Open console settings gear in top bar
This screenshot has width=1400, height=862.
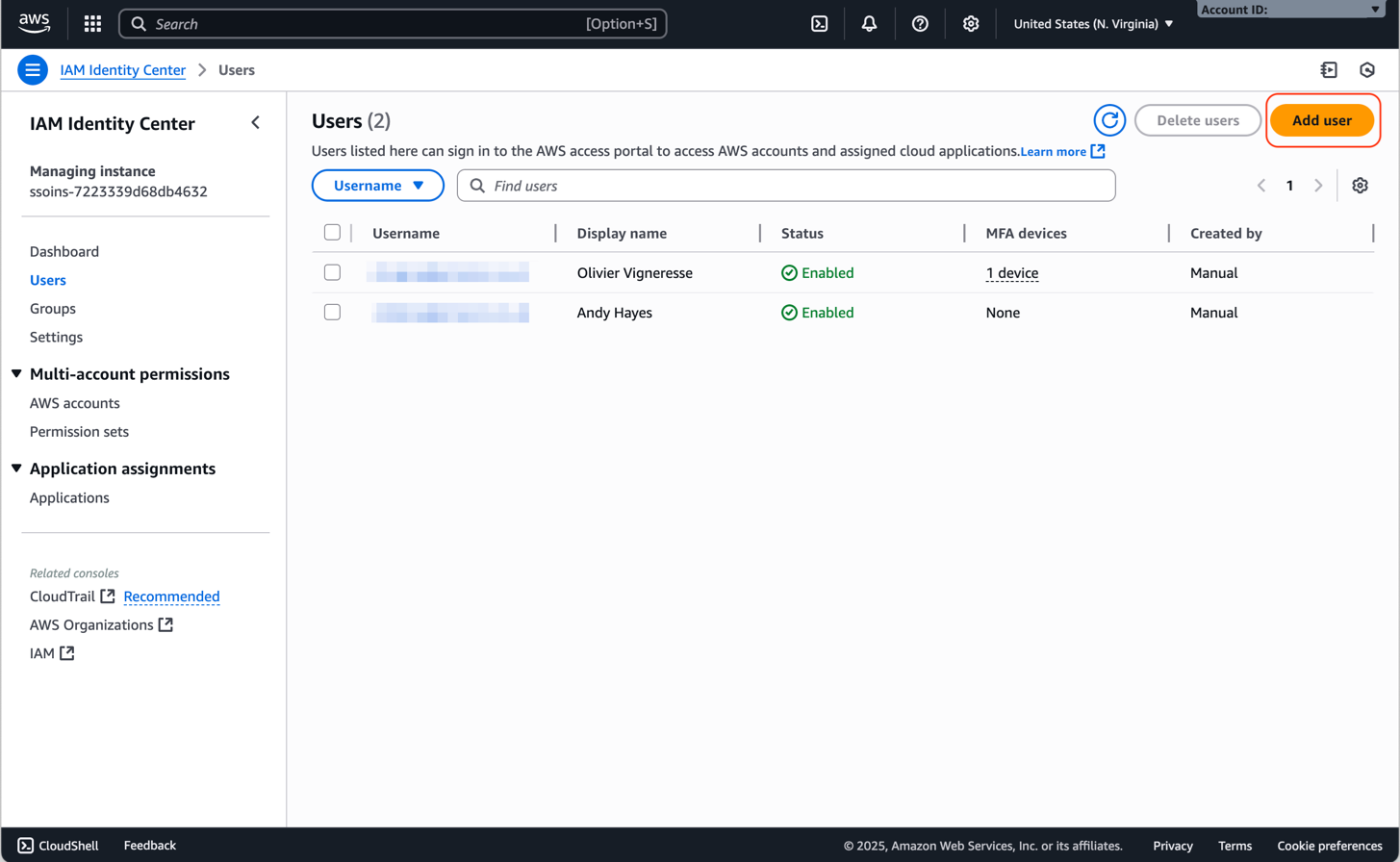click(x=971, y=24)
